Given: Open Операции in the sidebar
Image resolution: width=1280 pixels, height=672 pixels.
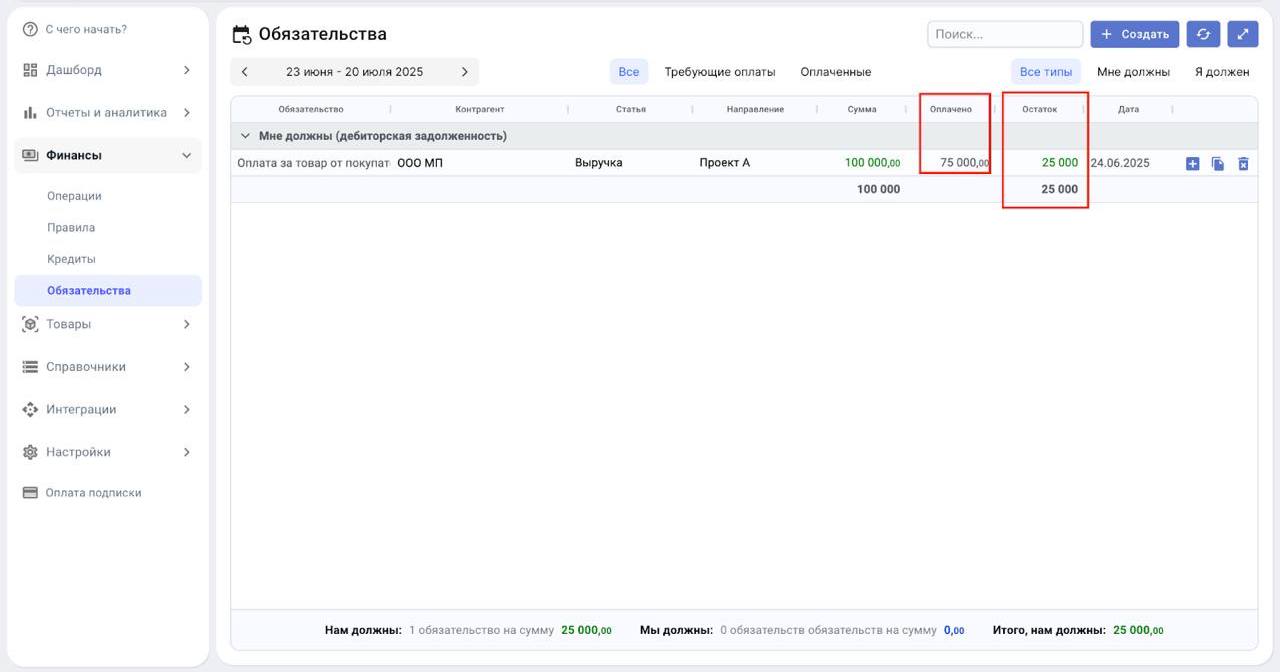Looking at the screenshot, I should point(74,196).
